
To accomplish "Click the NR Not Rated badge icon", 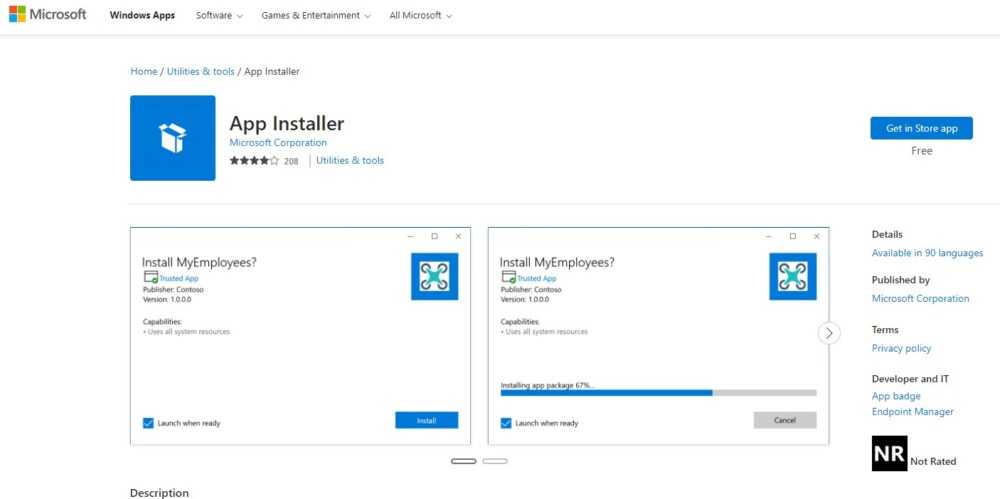I will (x=889, y=453).
